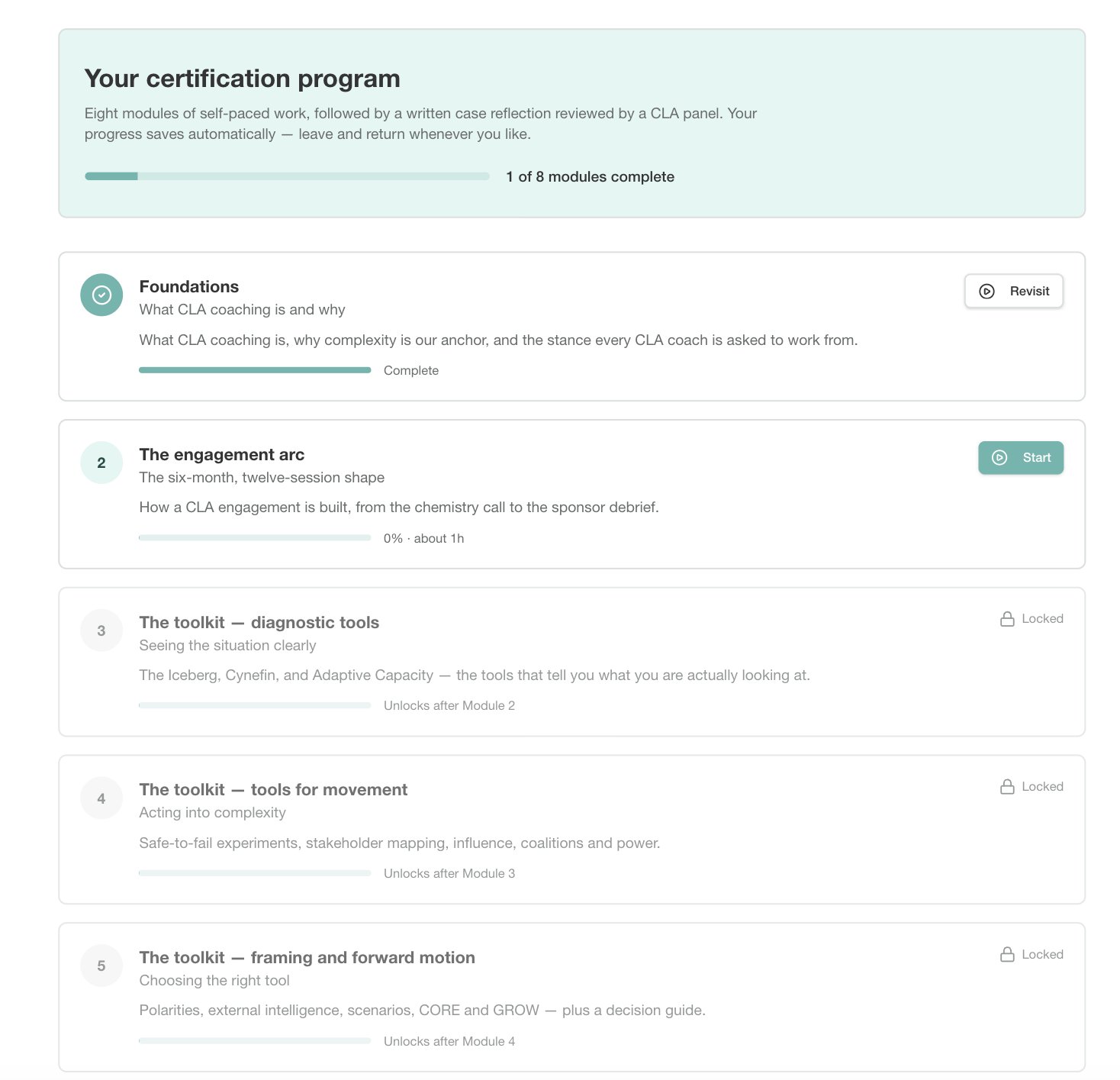This screenshot has width=1120, height=1080.
Task: Click the module 3 number badge
Action: [101, 630]
